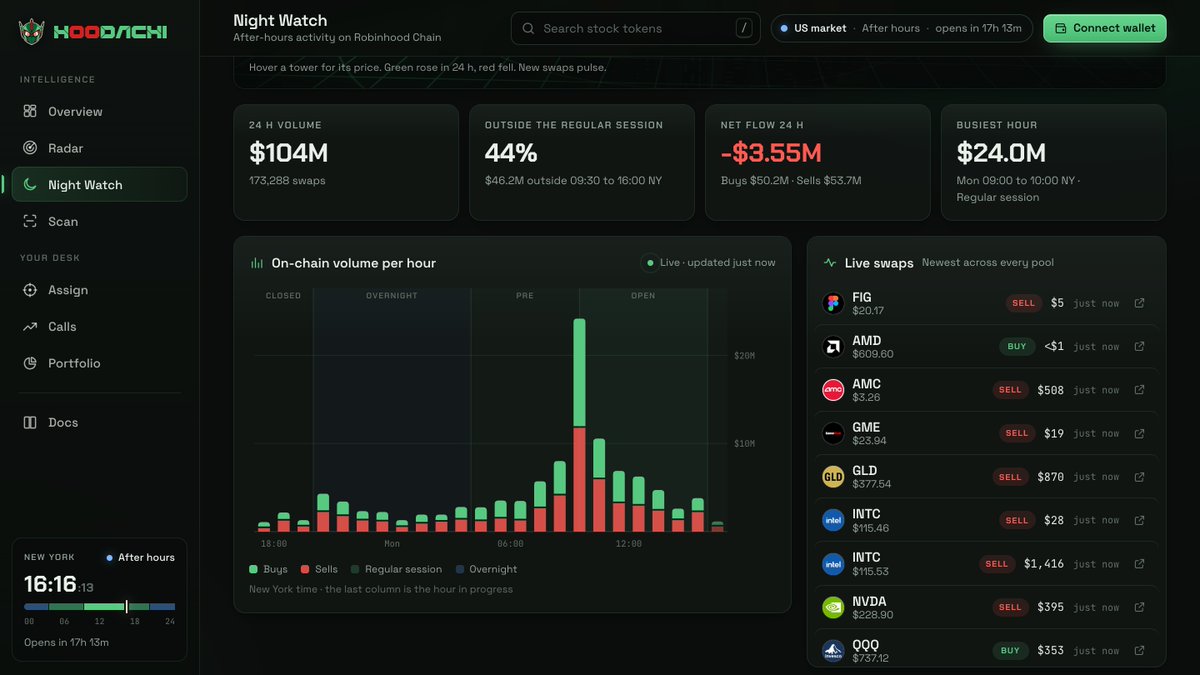Click the Connect wallet button
1200x675 pixels.
point(1104,28)
